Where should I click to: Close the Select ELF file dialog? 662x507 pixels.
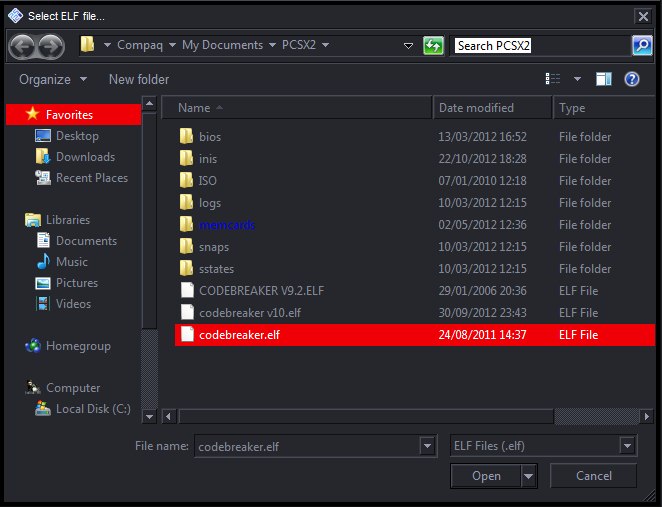[x=643, y=16]
